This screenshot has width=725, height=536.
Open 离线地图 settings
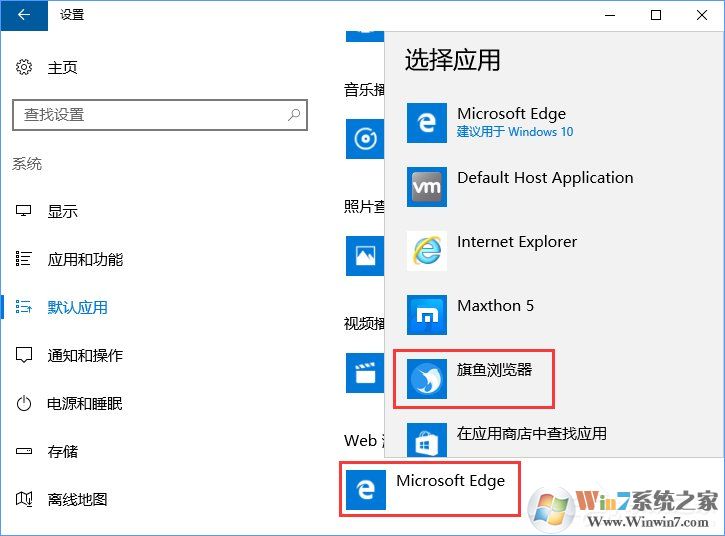pyautogui.click(x=78, y=500)
